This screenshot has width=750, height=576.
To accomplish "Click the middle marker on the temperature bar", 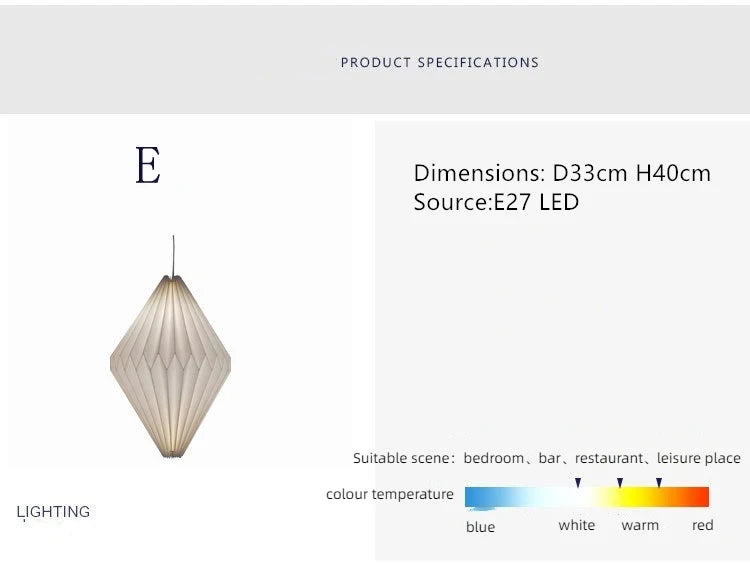I will coord(620,483).
